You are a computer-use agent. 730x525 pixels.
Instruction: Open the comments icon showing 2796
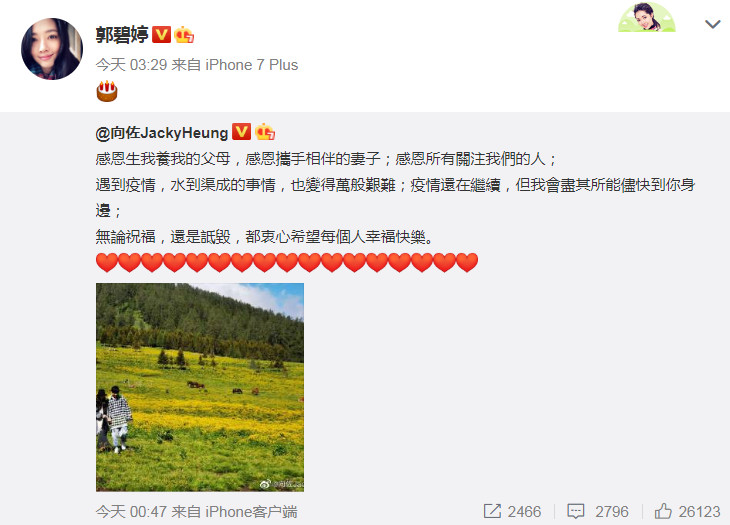tap(598, 512)
